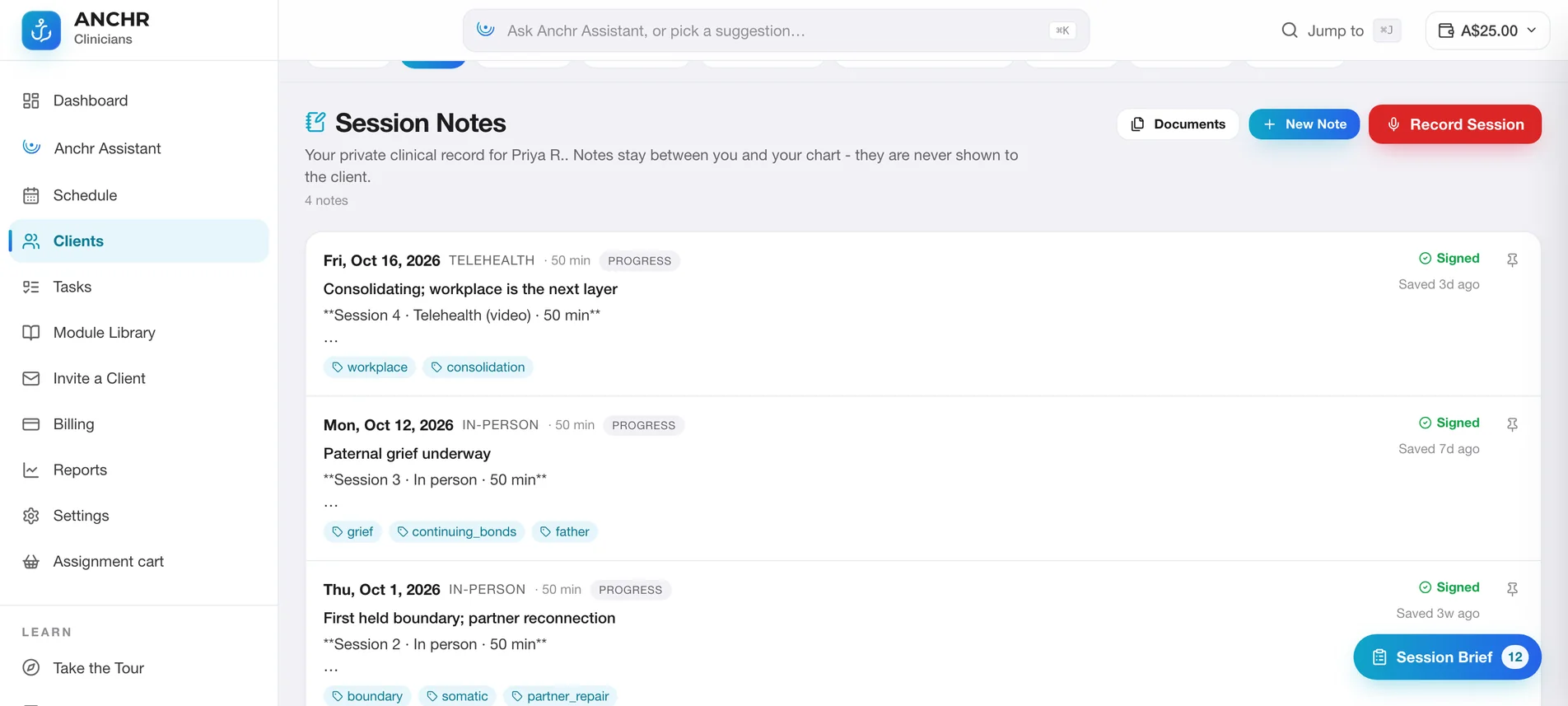Click the workplace tag
Image resolution: width=1568 pixels, height=706 pixels.
(369, 367)
